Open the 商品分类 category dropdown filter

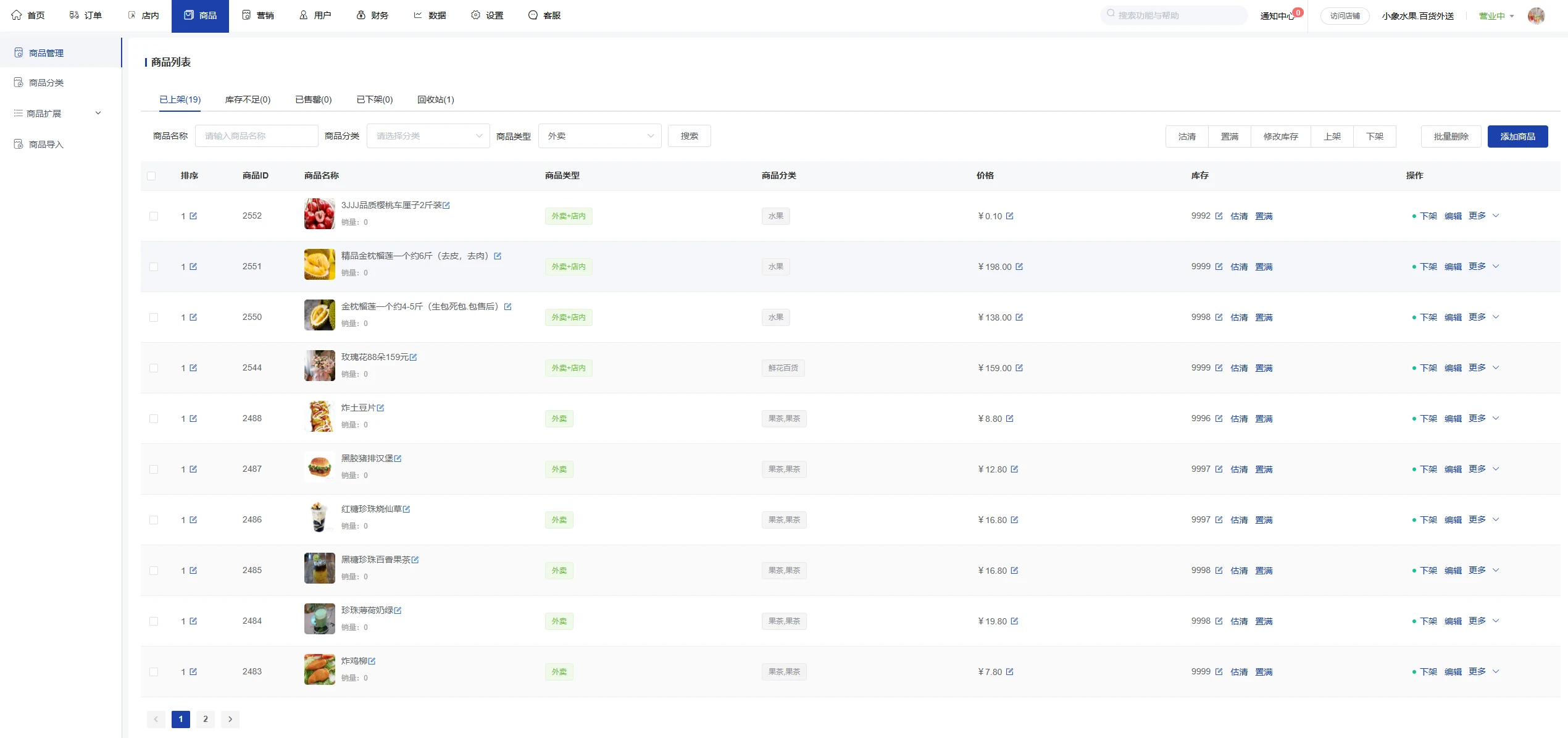428,136
